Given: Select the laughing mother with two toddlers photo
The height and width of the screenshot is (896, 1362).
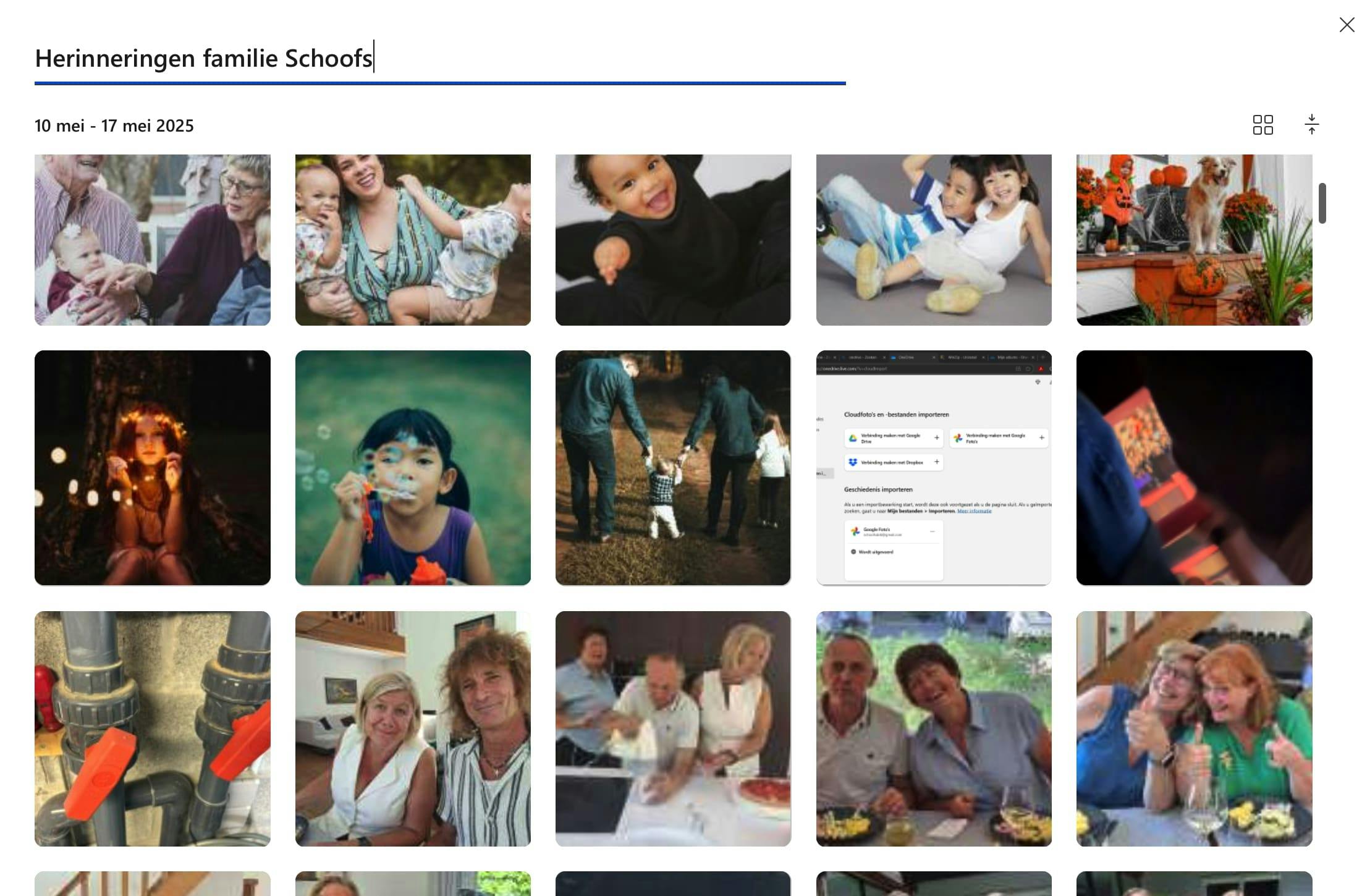Looking at the screenshot, I should tap(413, 240).
